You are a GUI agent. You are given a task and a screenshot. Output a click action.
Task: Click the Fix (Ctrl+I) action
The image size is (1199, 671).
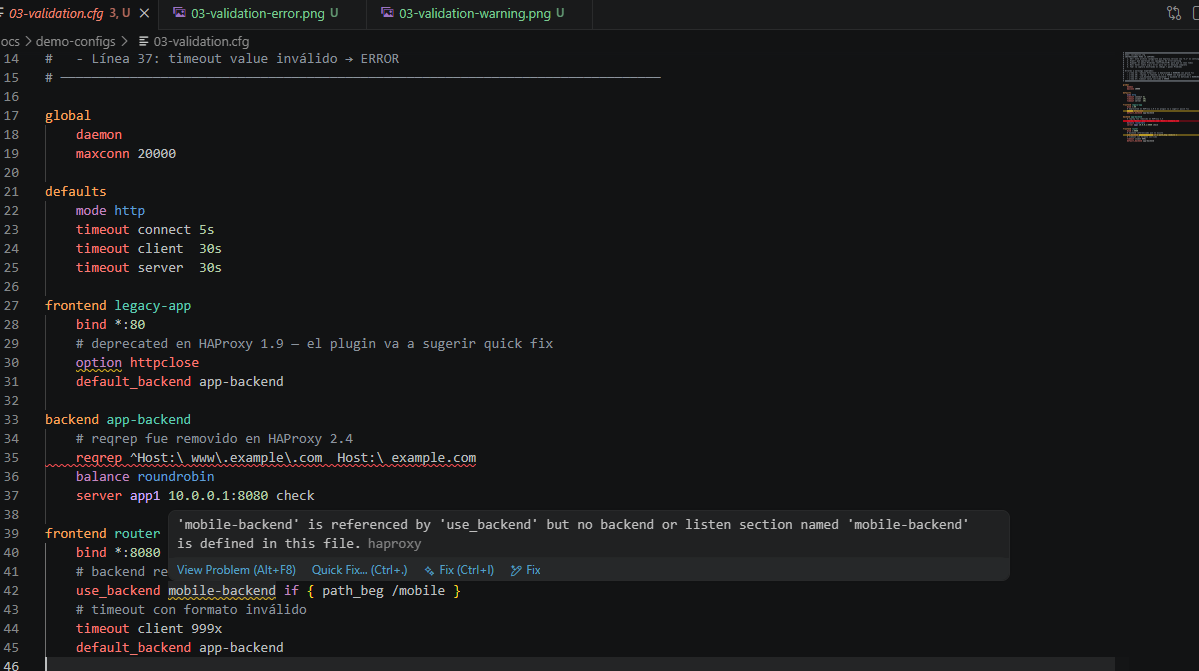point(465,569)
